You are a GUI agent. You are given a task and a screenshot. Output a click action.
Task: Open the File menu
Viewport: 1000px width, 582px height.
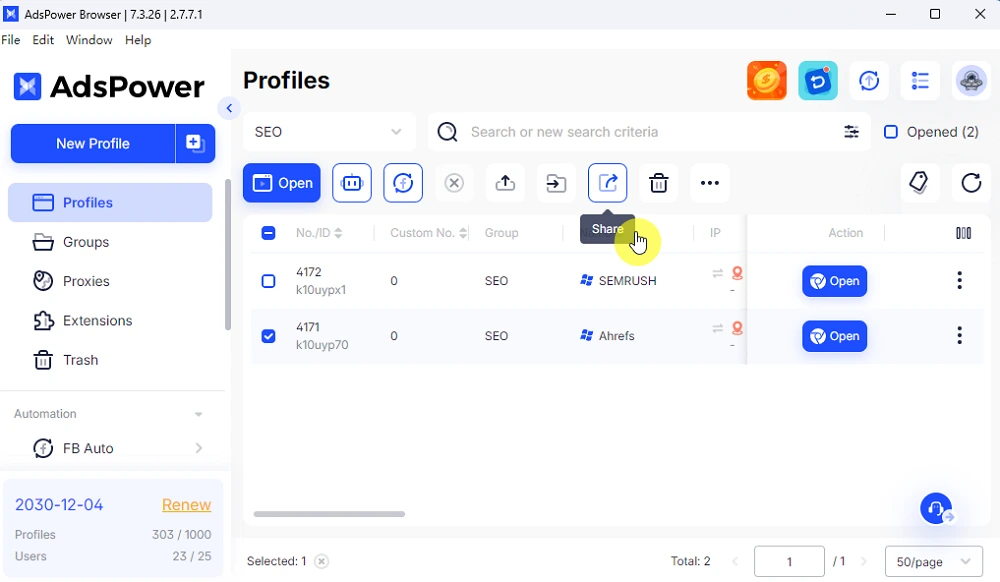tap(11, 40)
